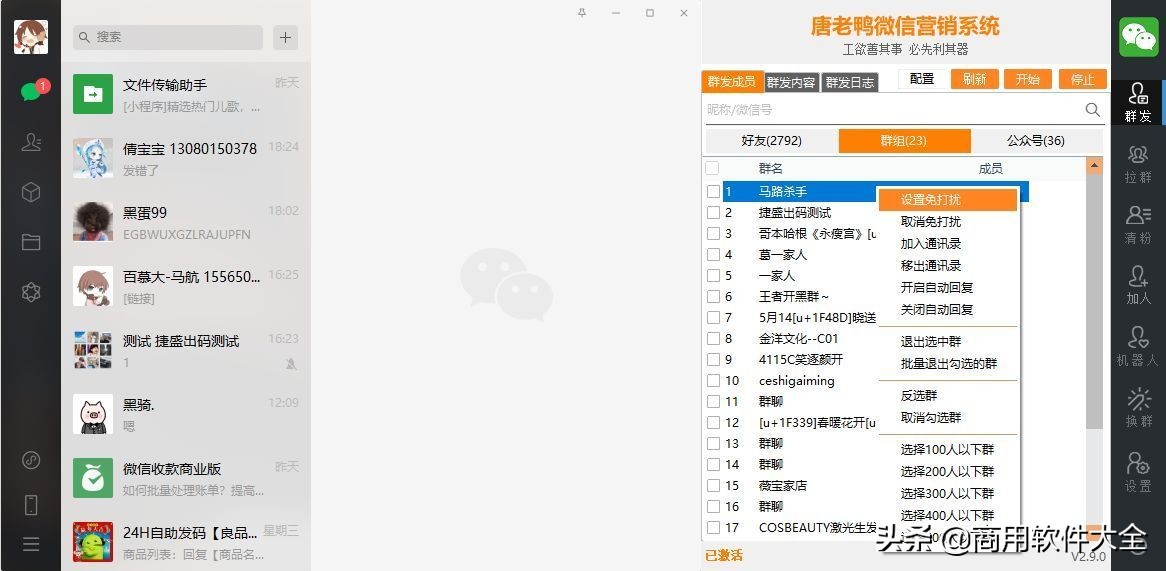The image size is (1166, 571).
Task: Choose 退出选中群 in context menu
Action: click(948, 342)
